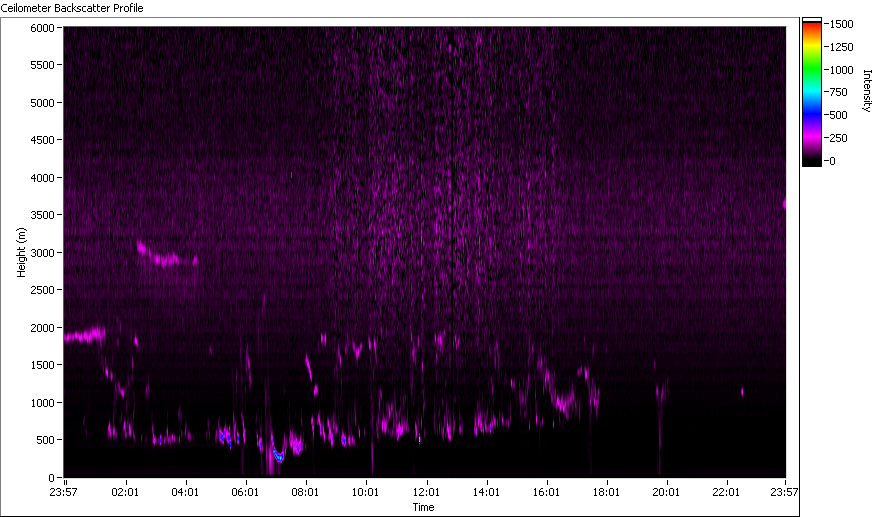Select the 5500 height axis label
The height and width of the screenshot is (517, 876).
click(x=42, y=65)
